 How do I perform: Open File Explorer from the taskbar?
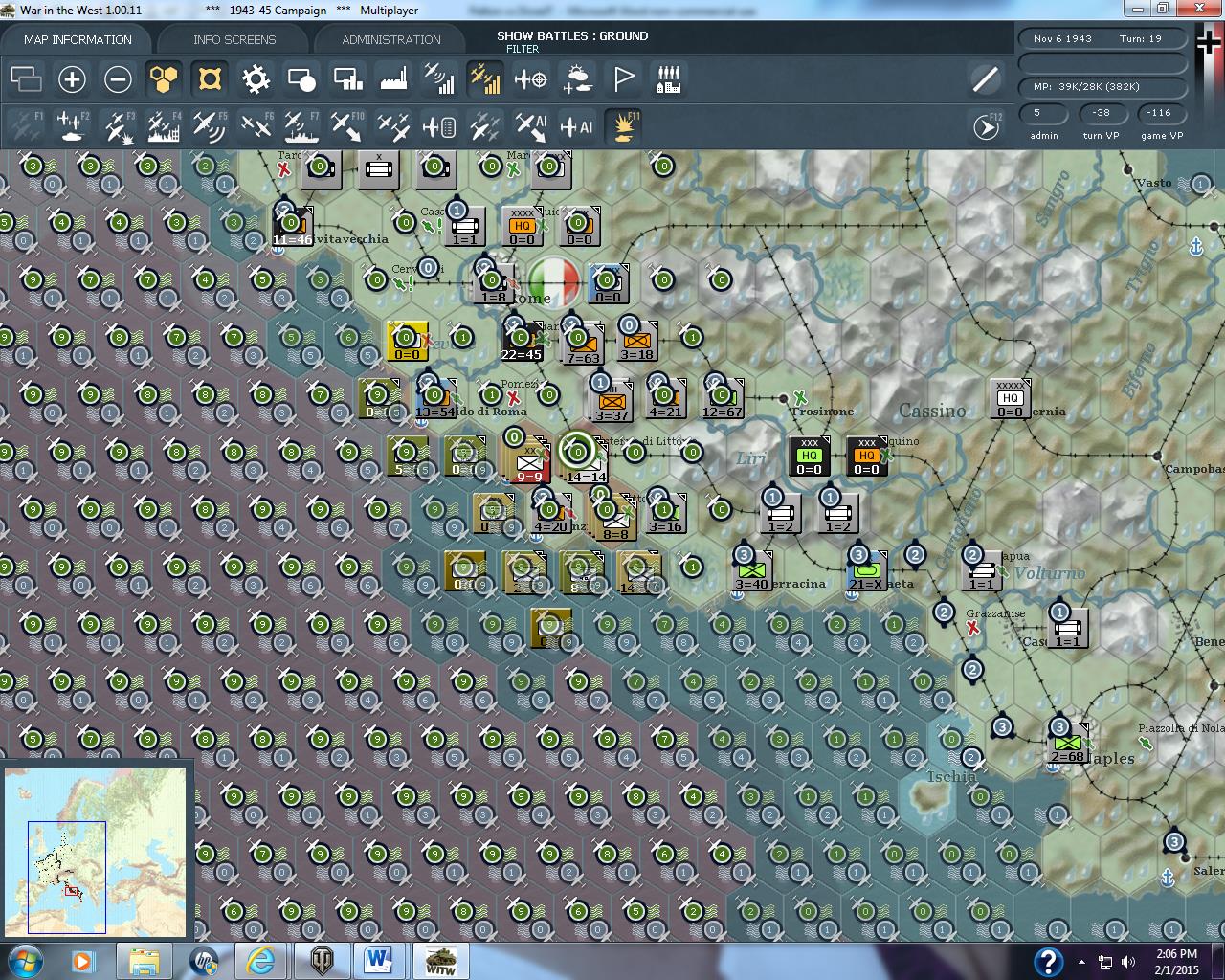pyautogui.click(x=144, y=961)
